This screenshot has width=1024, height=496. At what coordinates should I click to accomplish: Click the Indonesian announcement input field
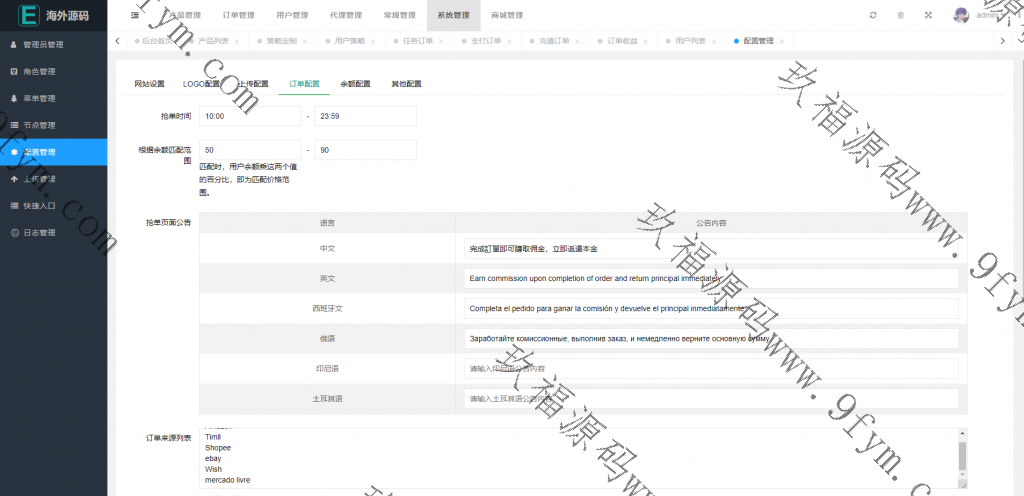[x=711, y=369]
